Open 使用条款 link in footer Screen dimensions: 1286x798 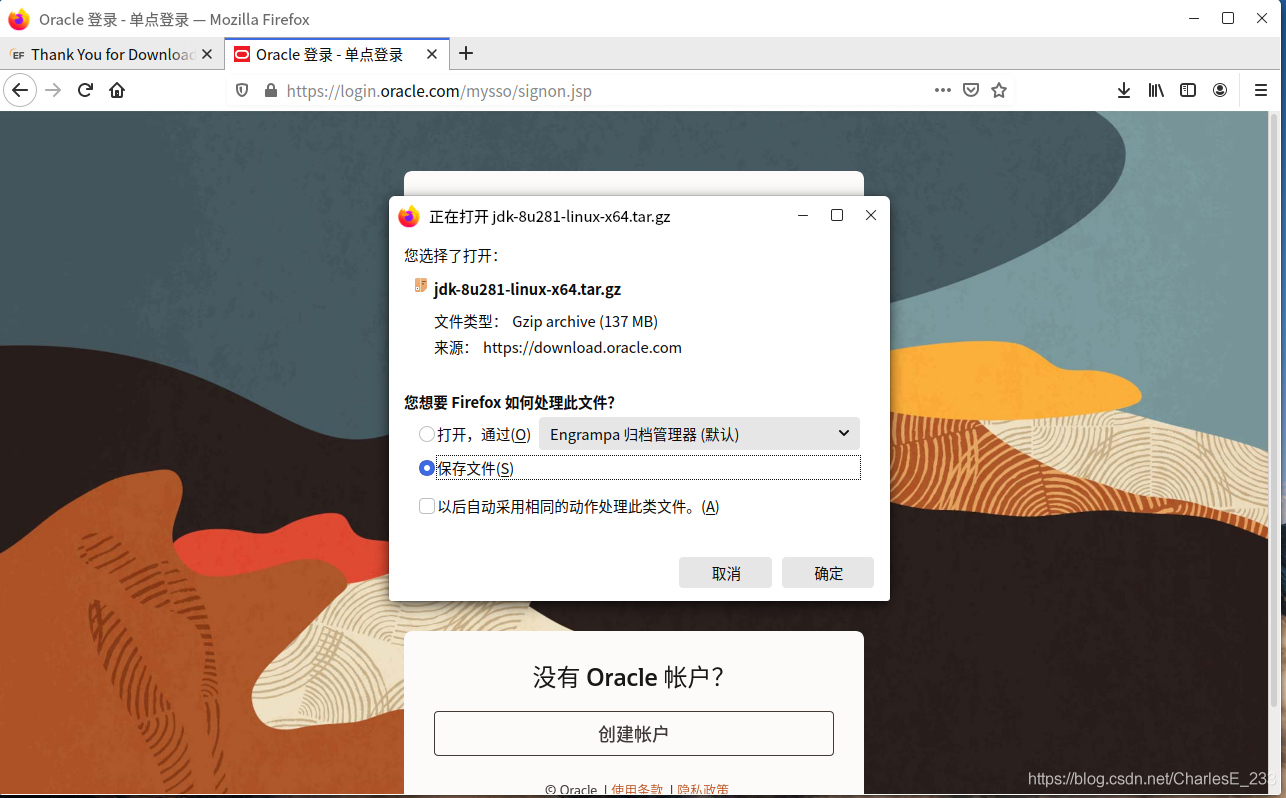(637, 790)
